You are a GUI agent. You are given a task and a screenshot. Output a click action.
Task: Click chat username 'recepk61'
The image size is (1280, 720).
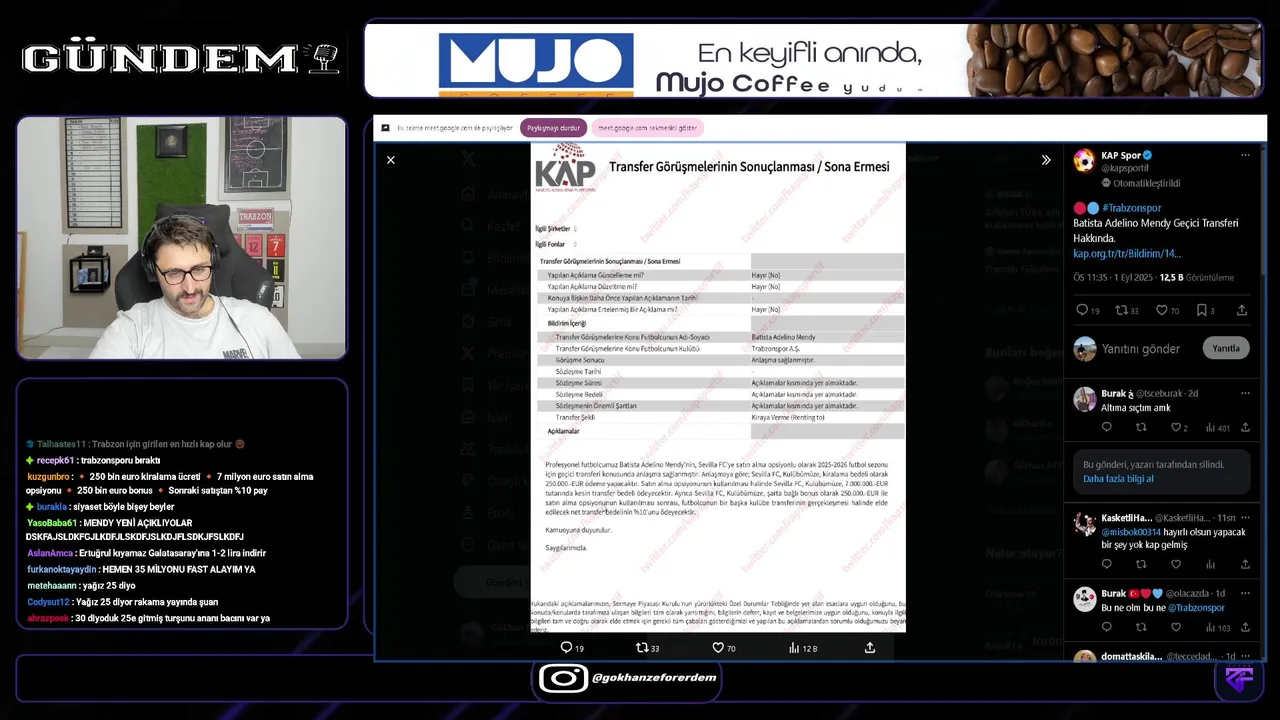56,460
